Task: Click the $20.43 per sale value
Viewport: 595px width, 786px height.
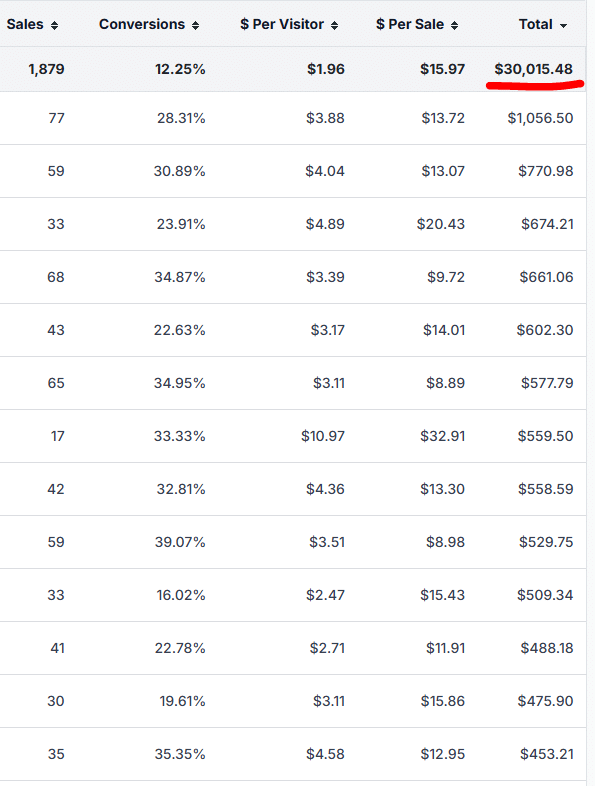Action: pos(441,224)
